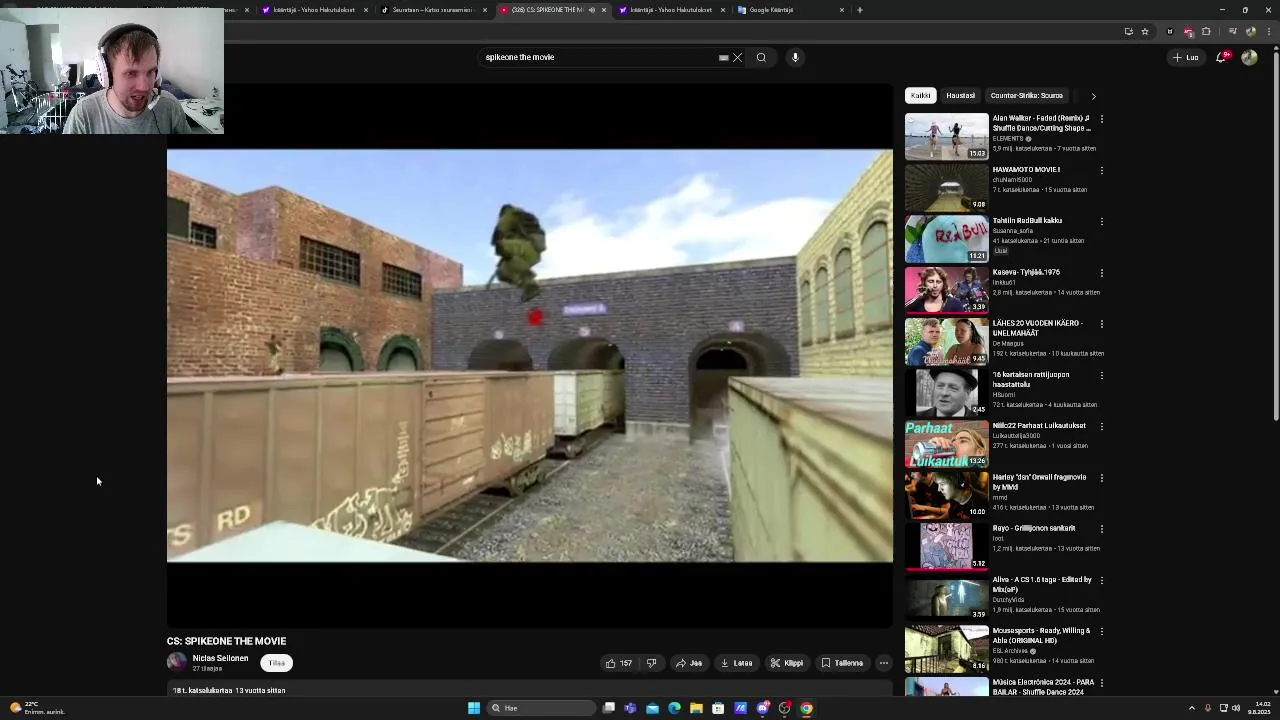Screen dimensions: 1280x720
Task: Click the magnifier search button in YouTube
Action: tap(761, 57)
